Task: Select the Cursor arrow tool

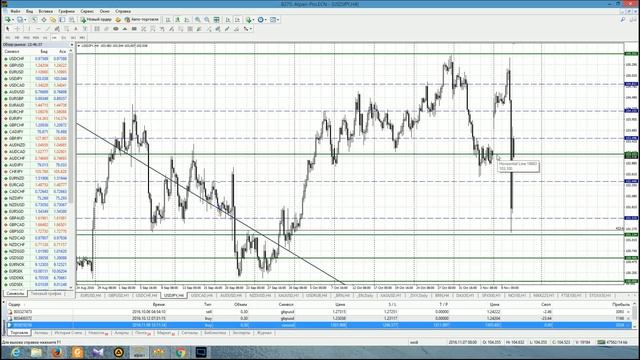Action: 7,29
